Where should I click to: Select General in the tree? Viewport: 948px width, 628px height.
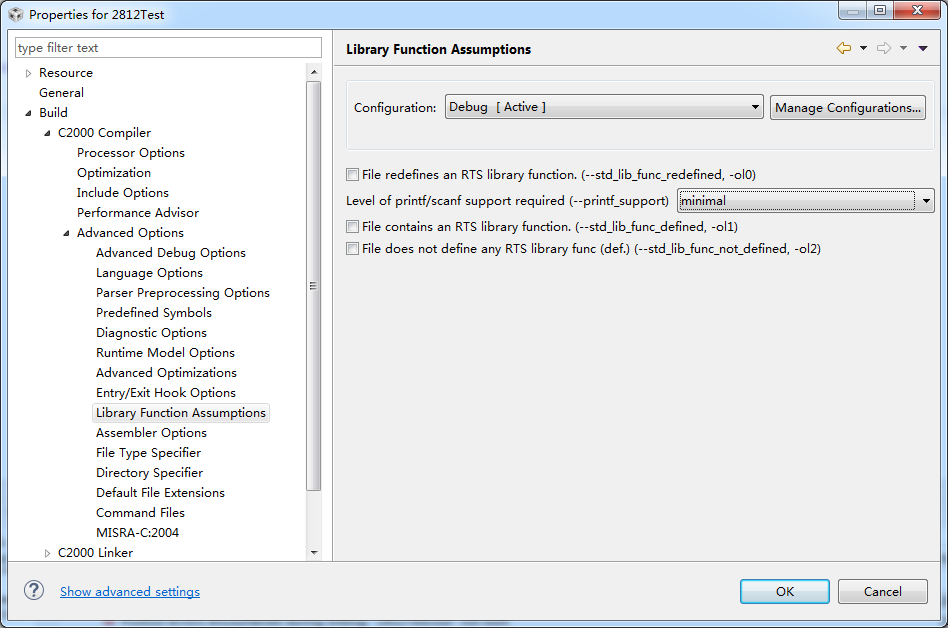point(61,92)
